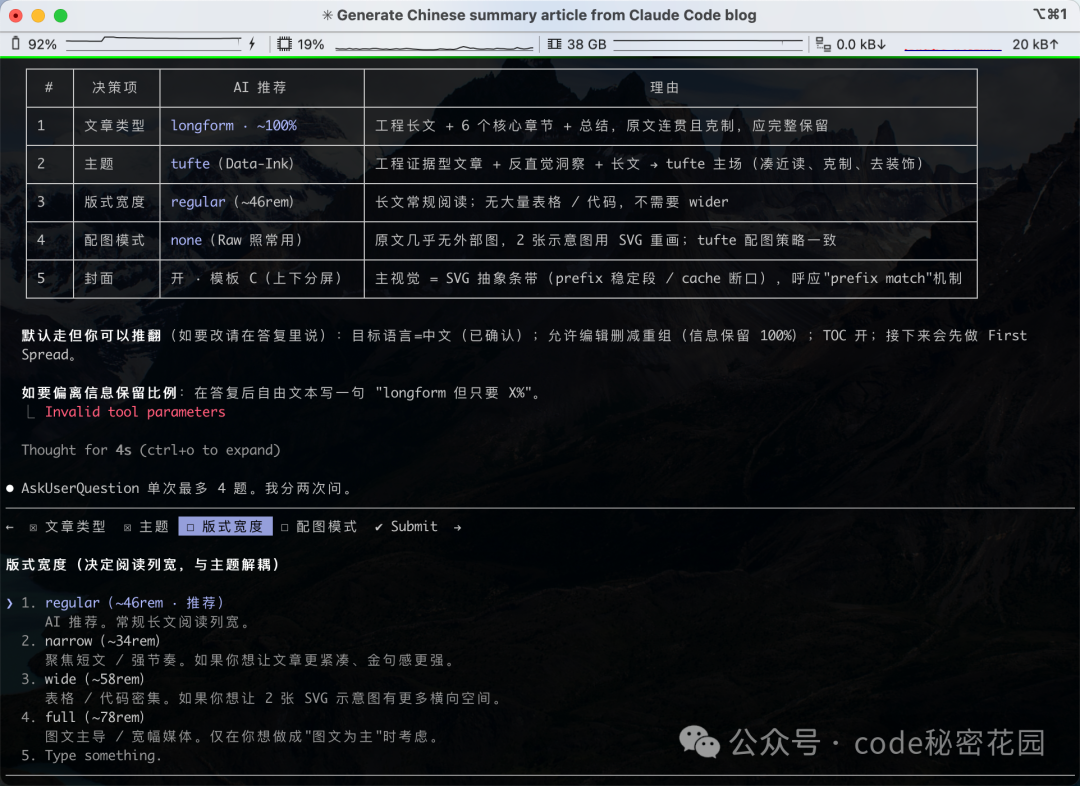Click the 配图模式 cell in table row 4

[x=114, y=240]
